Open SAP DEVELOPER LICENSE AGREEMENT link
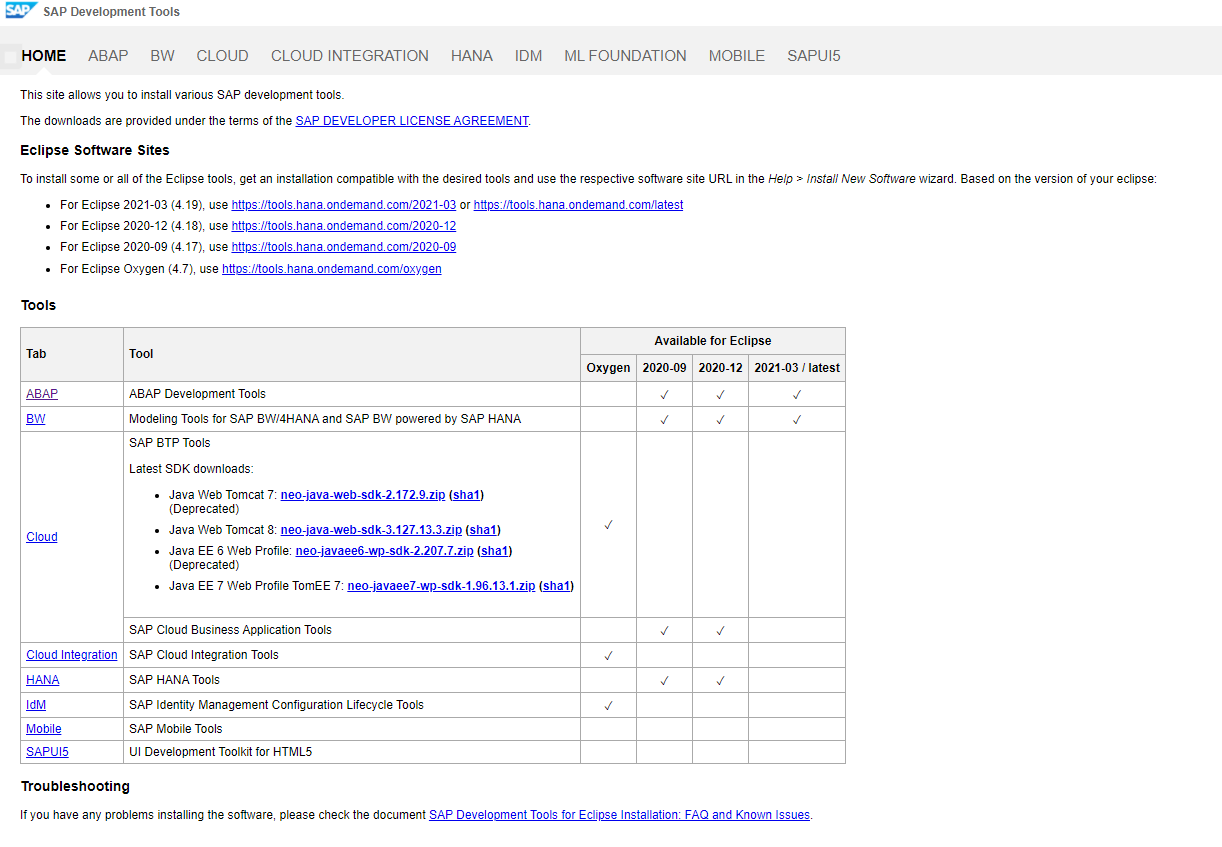Viewport: 1222px width, 847px height. pyautogui.click(x=412, y=121)
